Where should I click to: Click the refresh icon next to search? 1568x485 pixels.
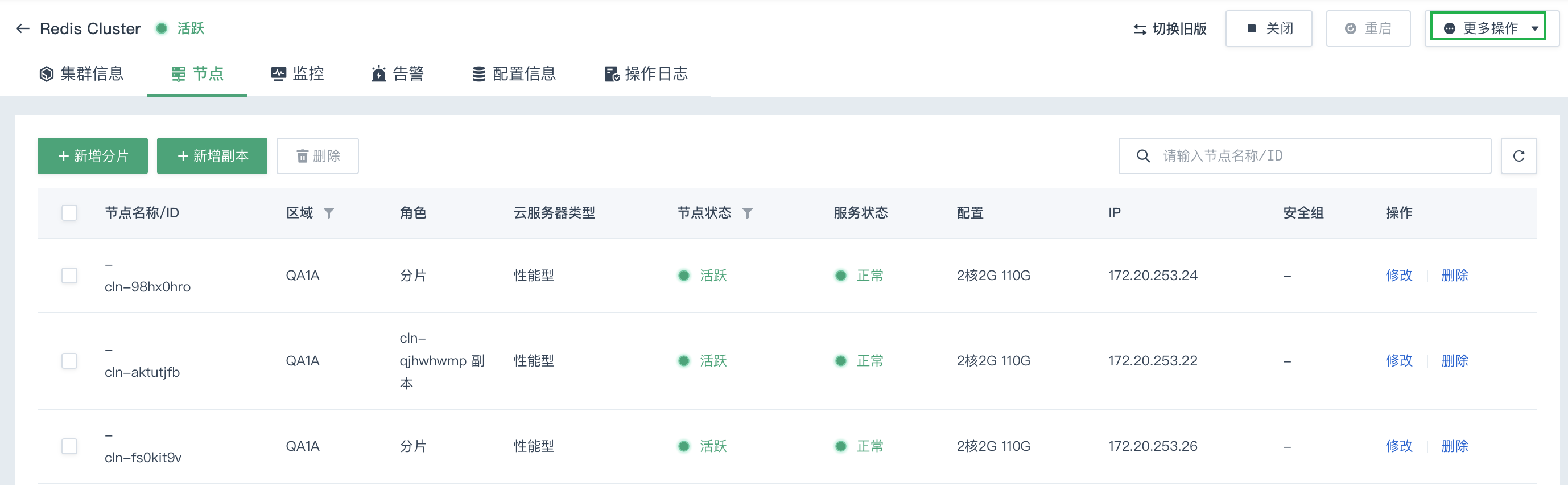(1518, 156)
